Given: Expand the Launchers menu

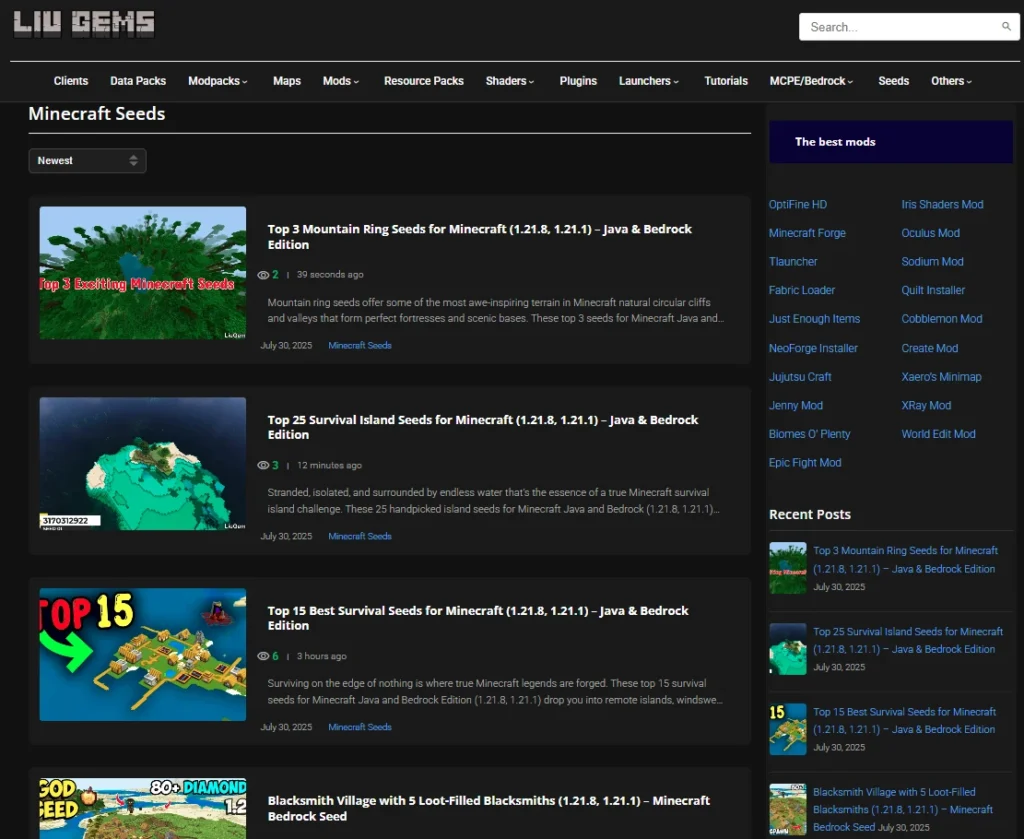Looking at the screenshot, I should pos(649,81).
